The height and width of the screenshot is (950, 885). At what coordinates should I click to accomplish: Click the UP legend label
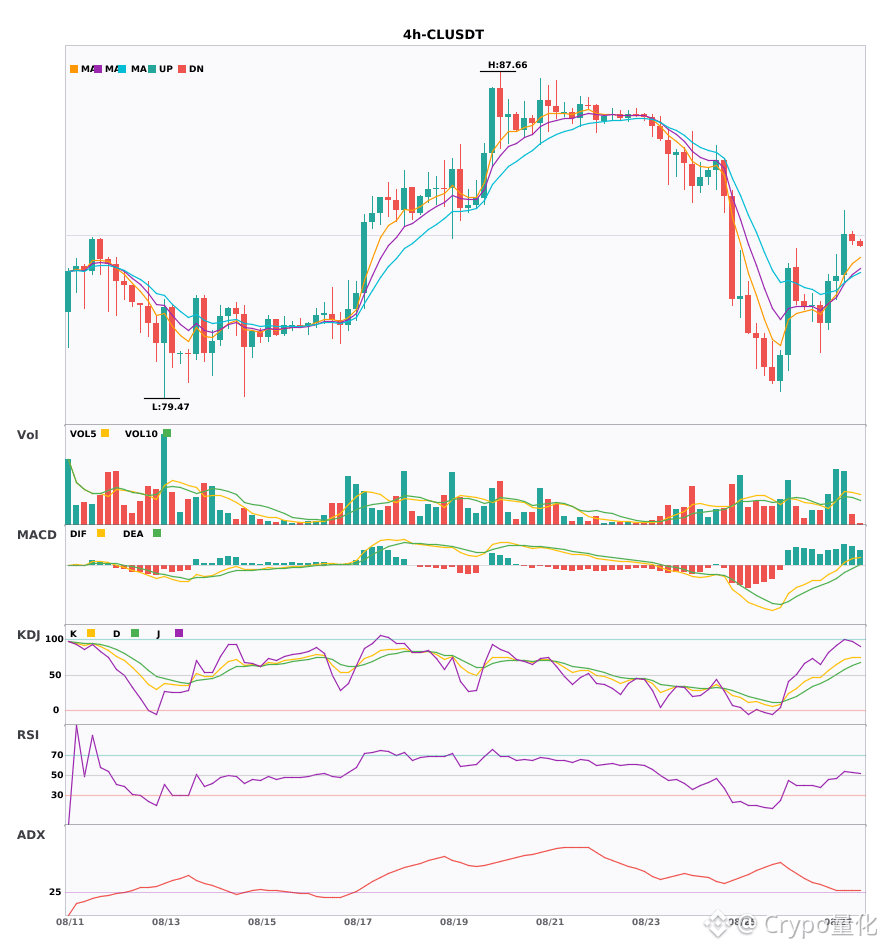click(166, 69)
